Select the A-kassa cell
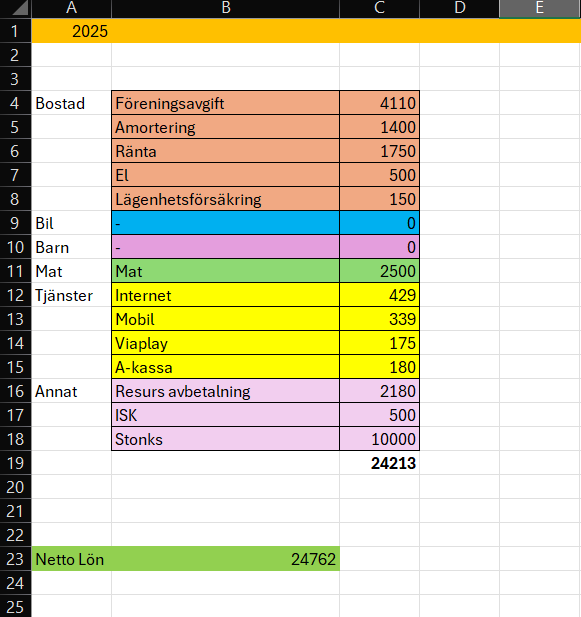 tap(225, 367)
